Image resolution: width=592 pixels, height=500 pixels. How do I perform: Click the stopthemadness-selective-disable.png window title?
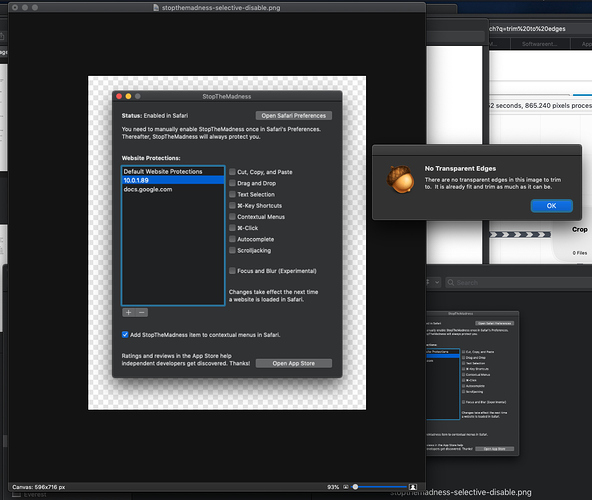[221, 8]
